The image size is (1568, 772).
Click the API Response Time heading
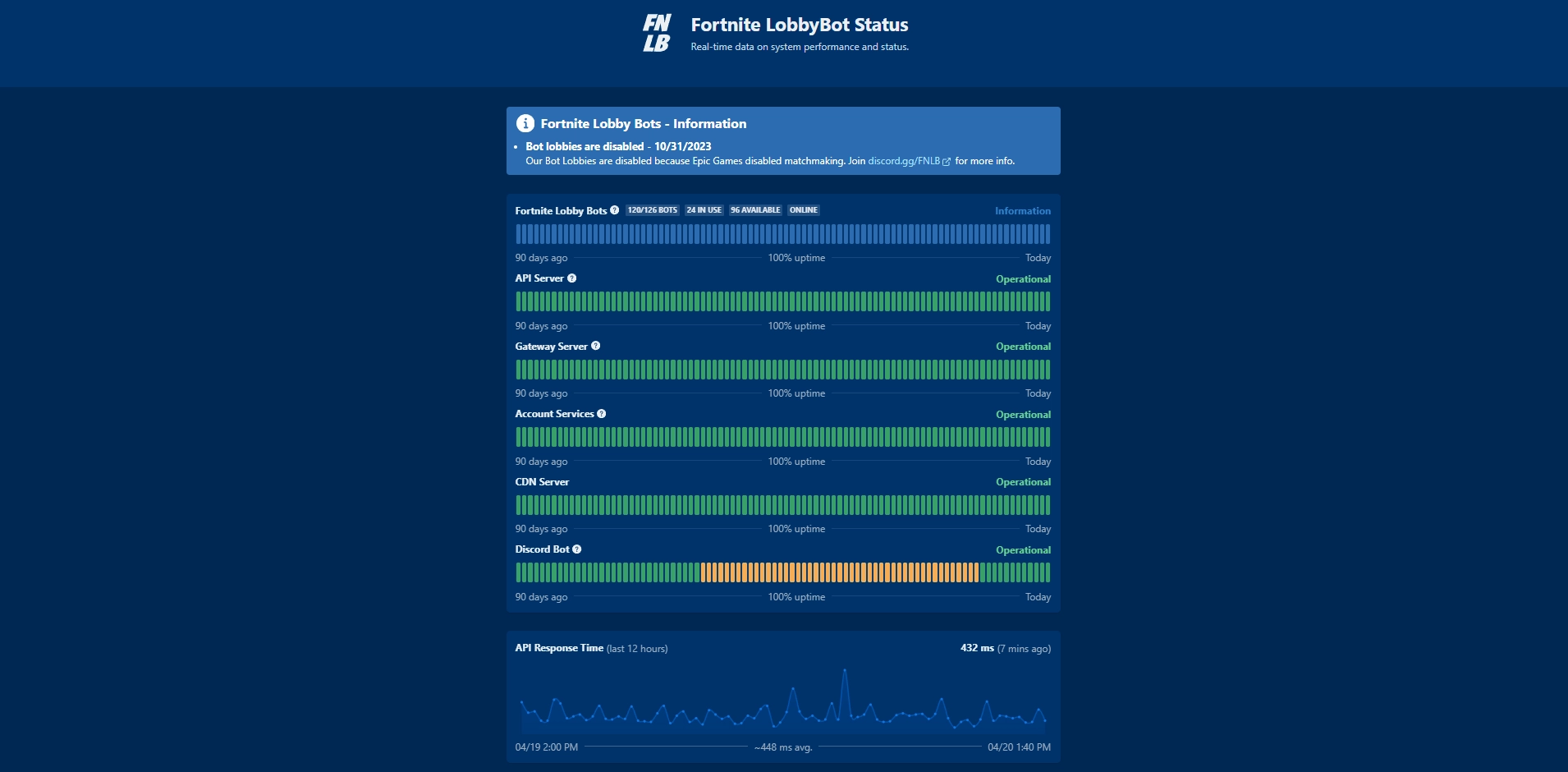click(559, 648)
